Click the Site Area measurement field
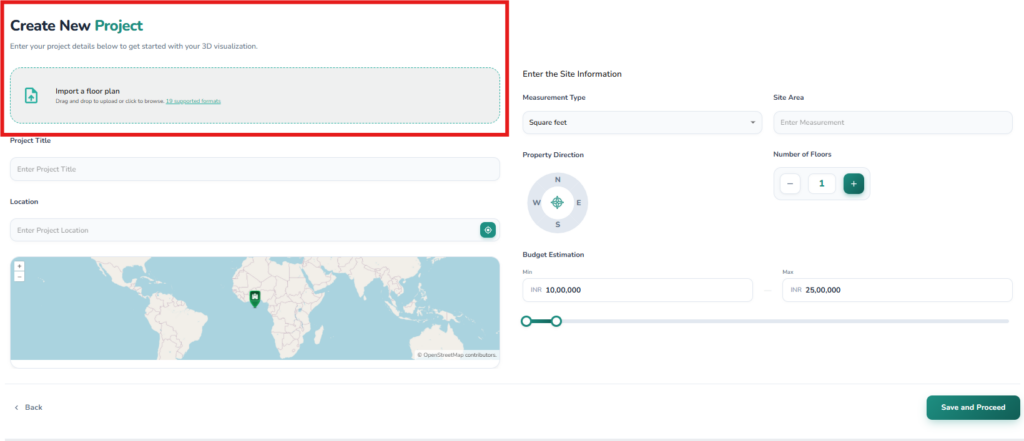Viewport: 1024px width, 441px height. 893,122
